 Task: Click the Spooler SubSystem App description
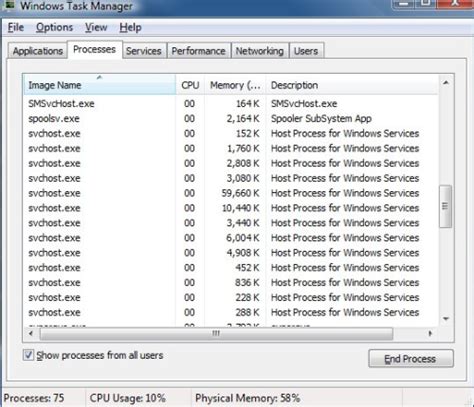(x=321, y=119)
